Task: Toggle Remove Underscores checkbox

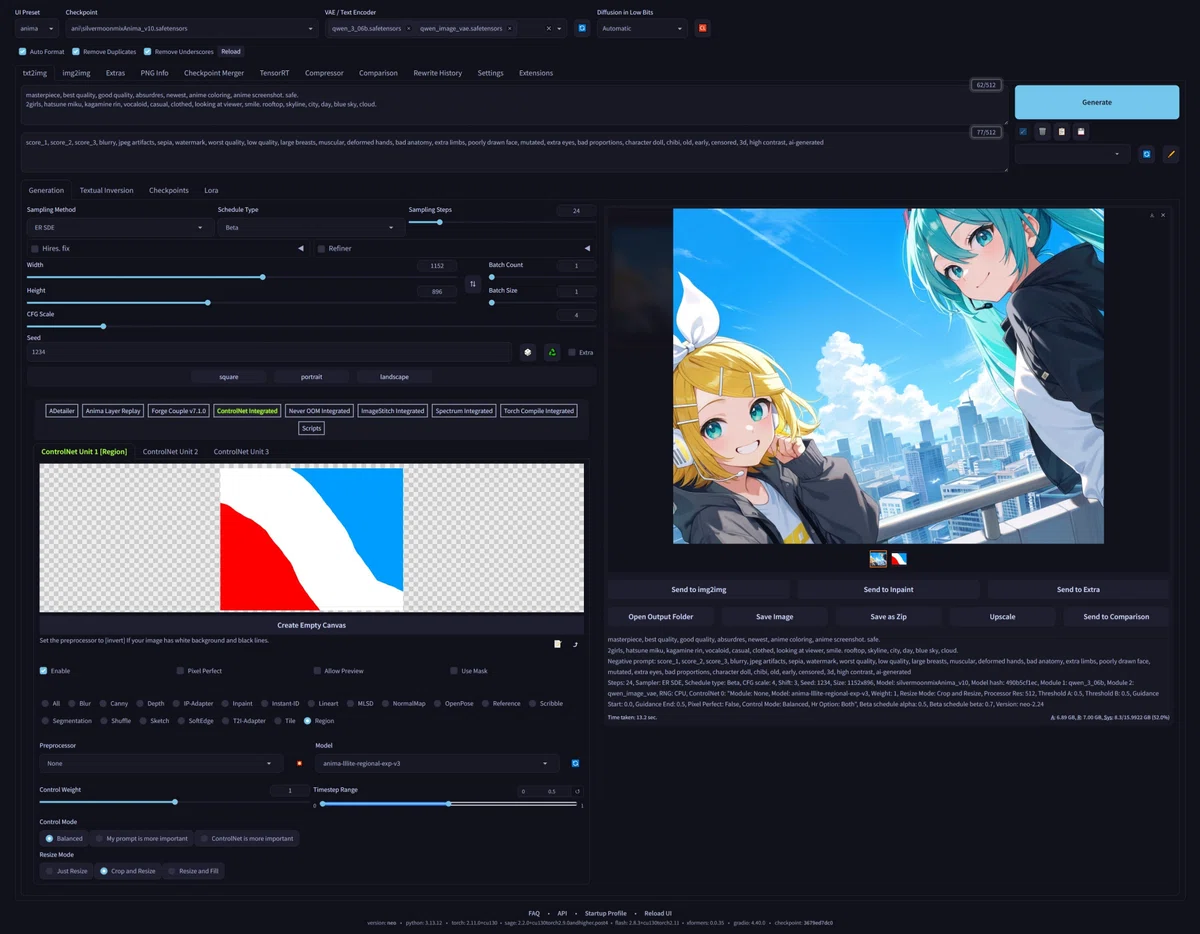Action: (x=147, y=51)
